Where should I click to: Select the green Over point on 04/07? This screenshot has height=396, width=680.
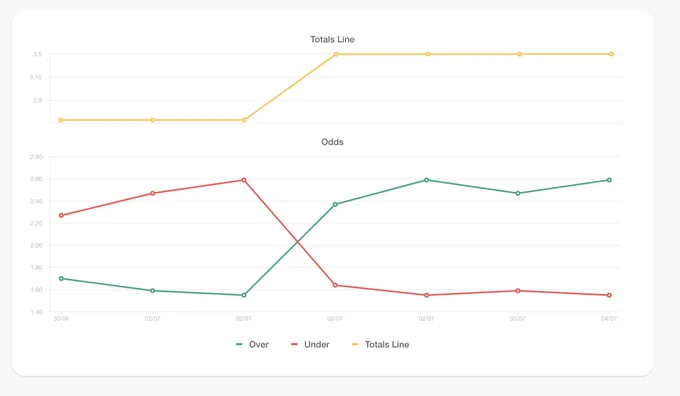tap(609, 180)
